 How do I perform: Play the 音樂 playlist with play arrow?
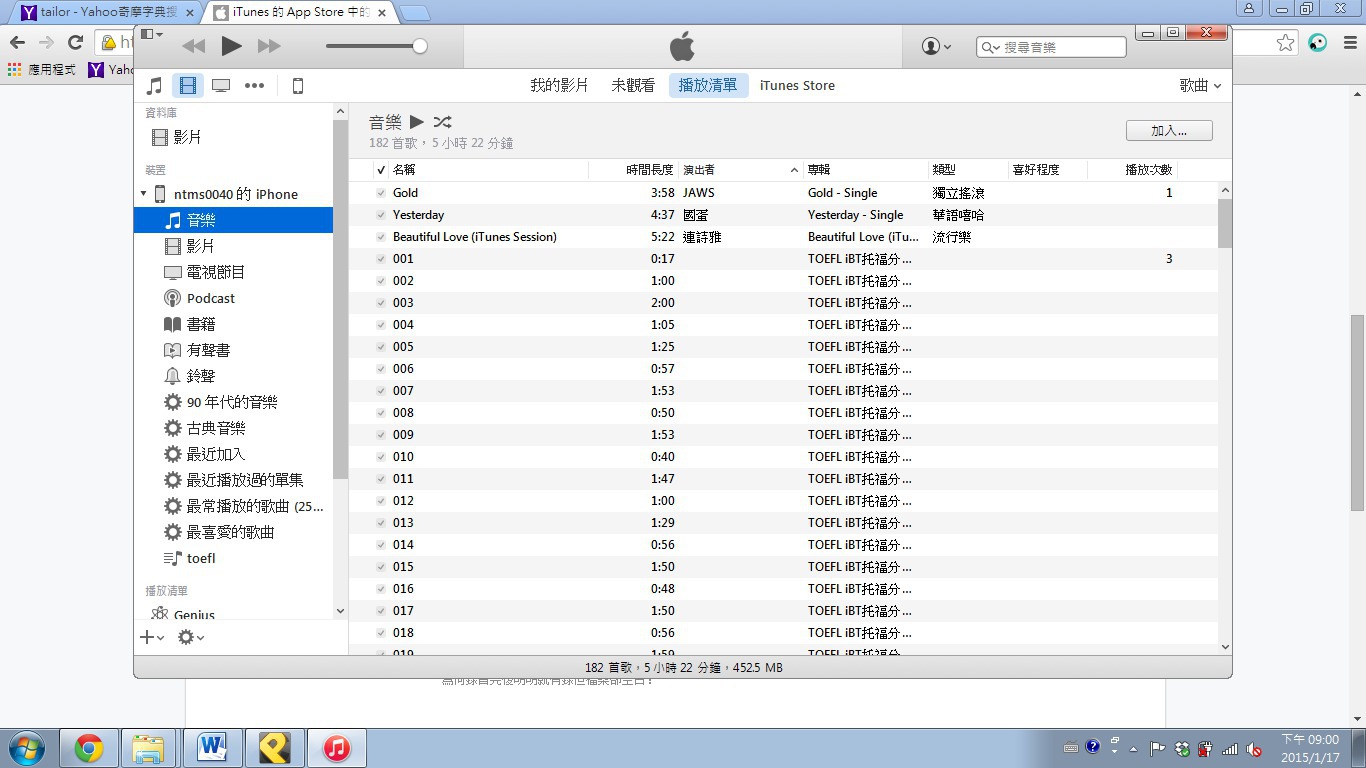(x=417, y=122)
